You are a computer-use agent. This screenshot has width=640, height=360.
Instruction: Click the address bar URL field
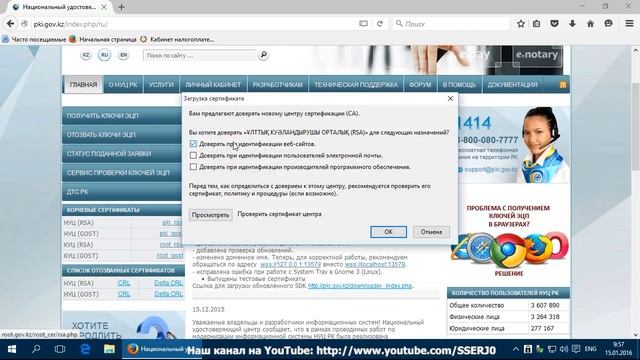[x=192, y=24]
